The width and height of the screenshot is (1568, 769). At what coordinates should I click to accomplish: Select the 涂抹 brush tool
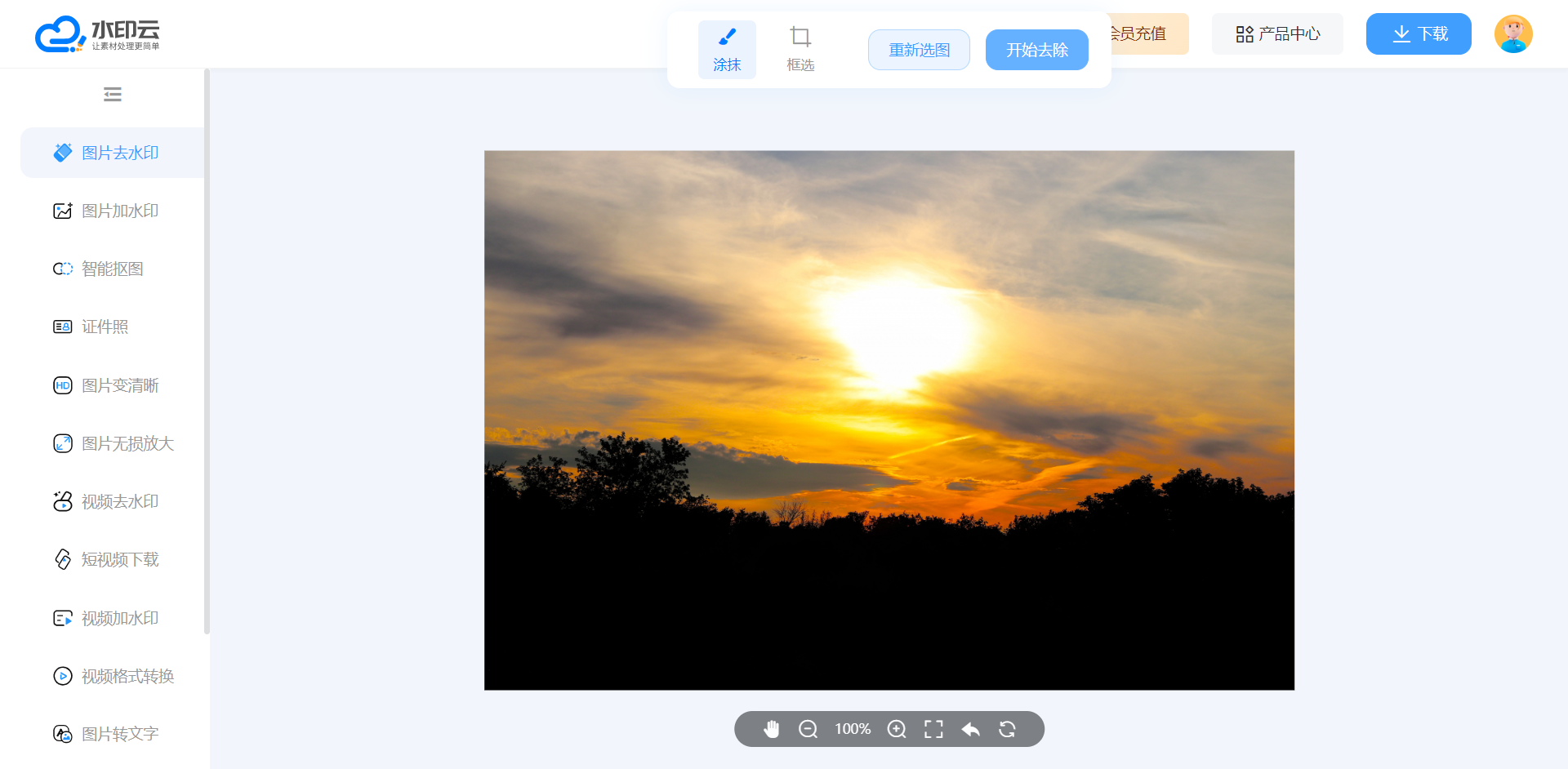[x=727, y=50]
